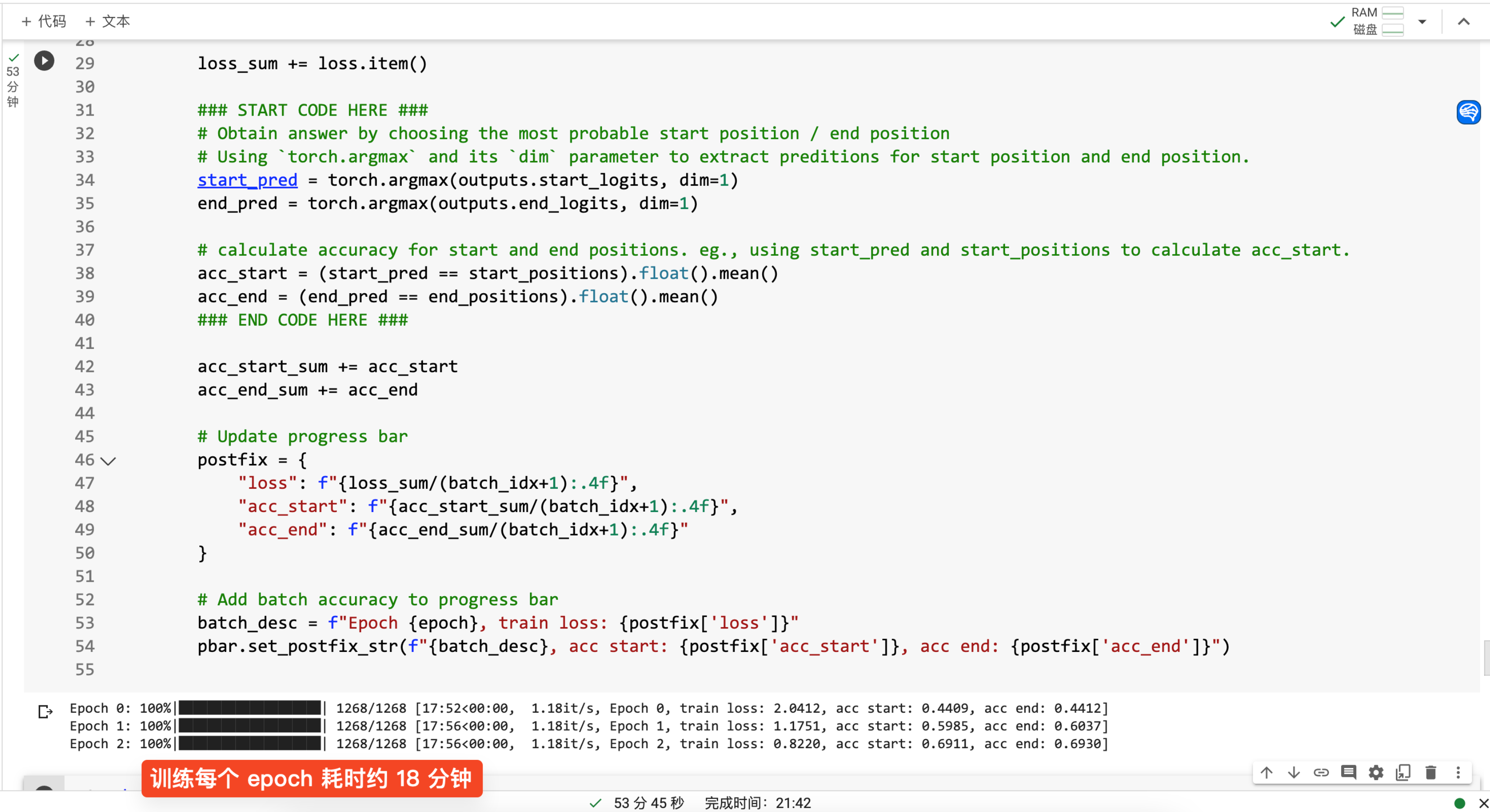Collapse the header with up chevron
This screenshot has width=1490, height=812.
pyautogui.click(x=1463, y=22)
